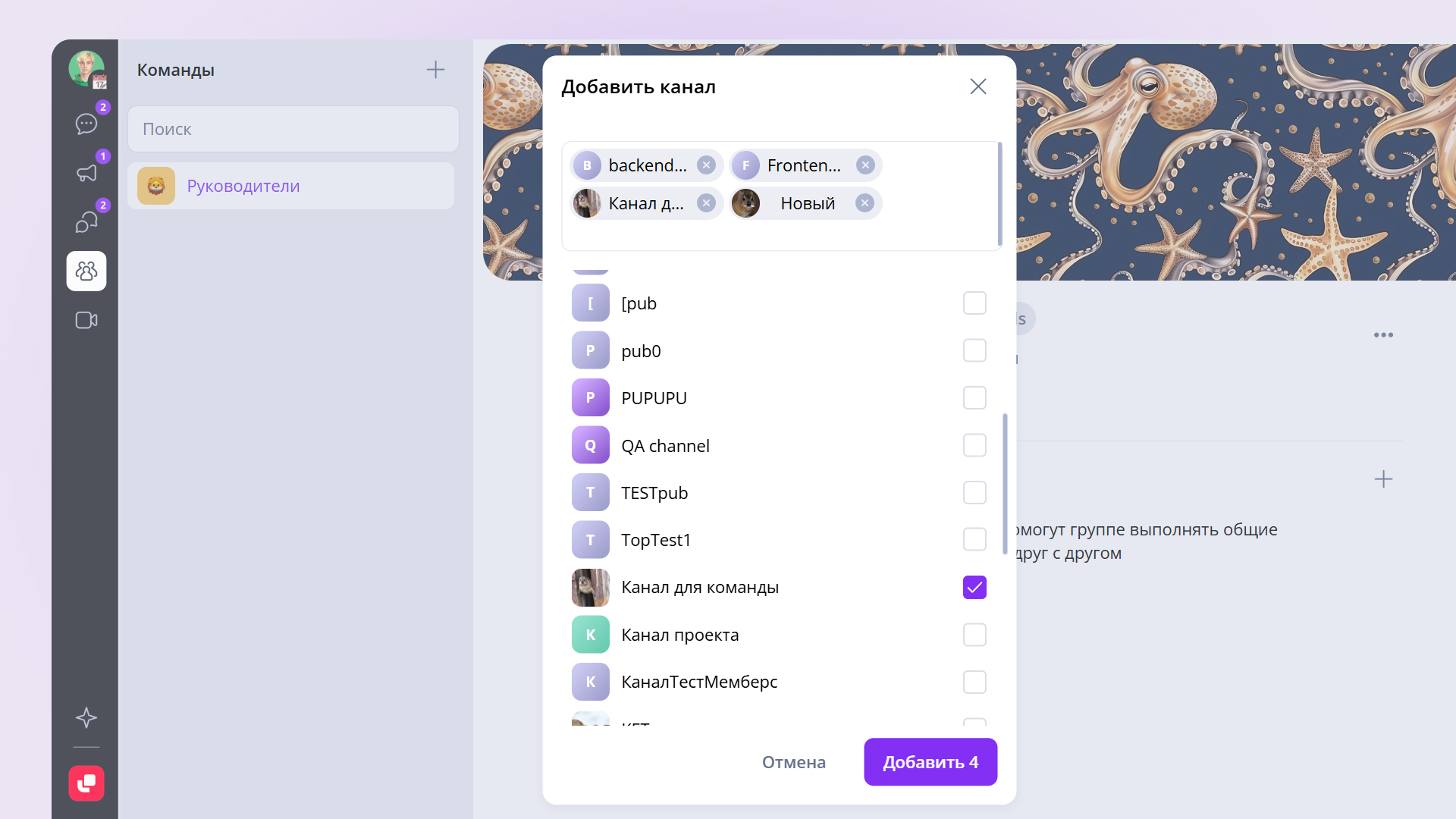Check the Канал проекта checkbox

974,635
